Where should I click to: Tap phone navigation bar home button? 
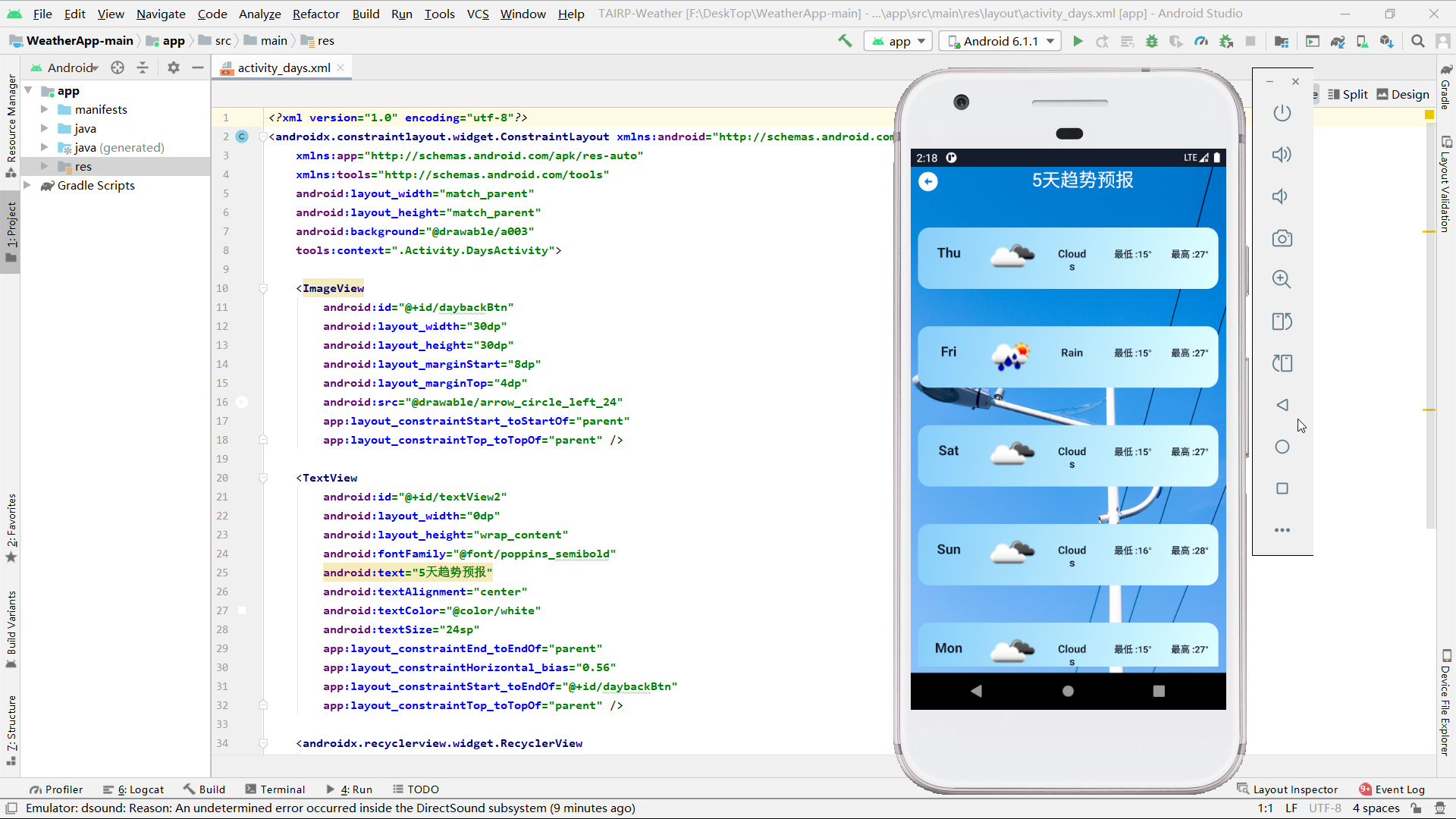pos(1068,691)
